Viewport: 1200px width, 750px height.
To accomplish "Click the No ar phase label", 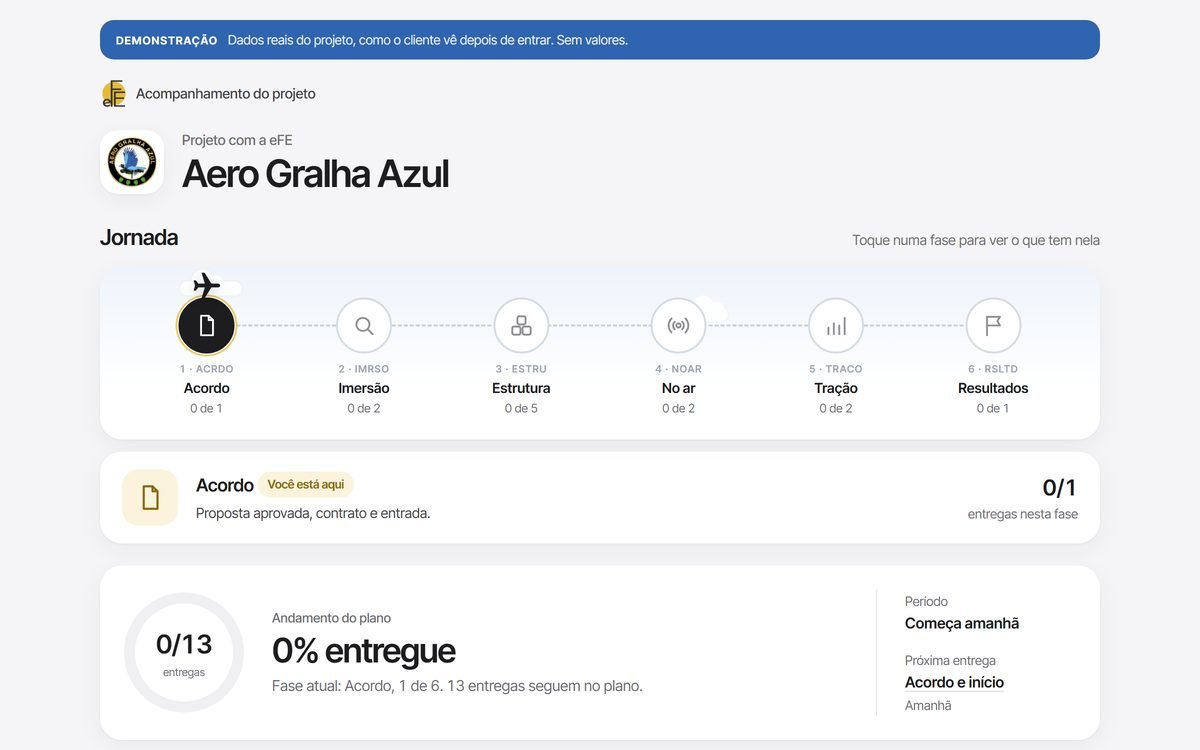I will click(x=678, y=388).
